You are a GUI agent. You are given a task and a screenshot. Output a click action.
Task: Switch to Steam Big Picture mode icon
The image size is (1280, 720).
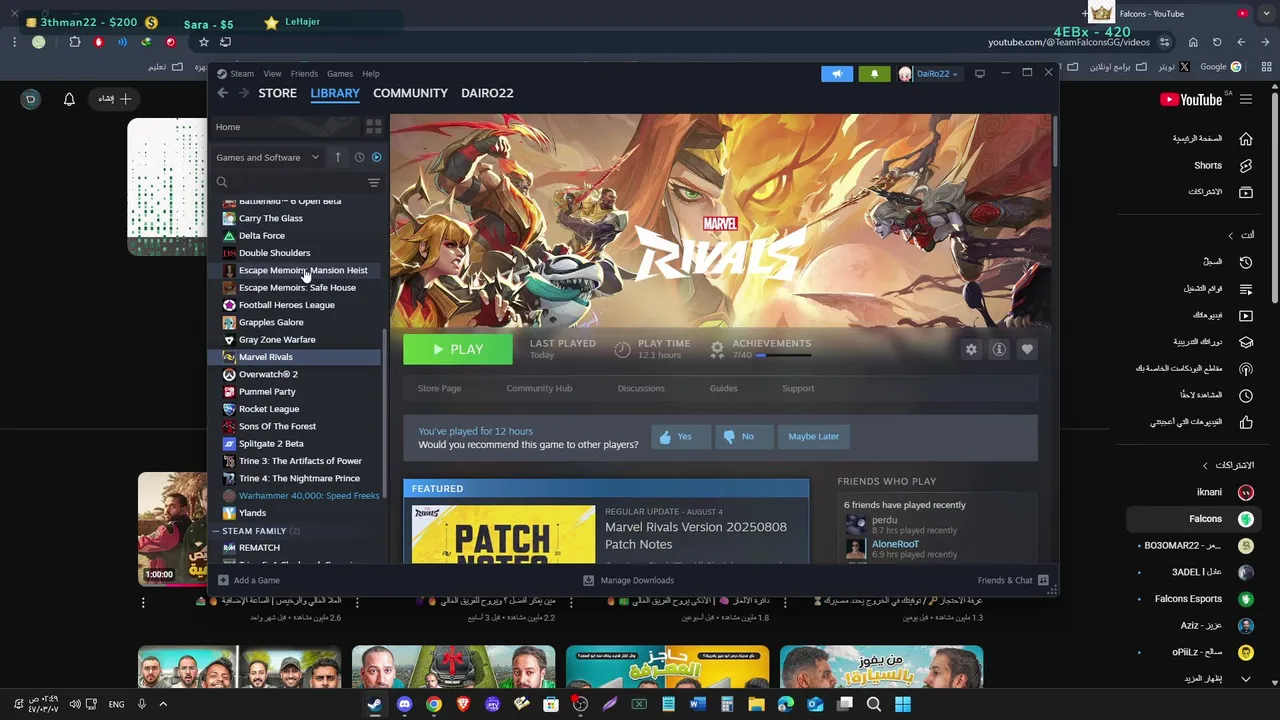click(x=980, y=73)
